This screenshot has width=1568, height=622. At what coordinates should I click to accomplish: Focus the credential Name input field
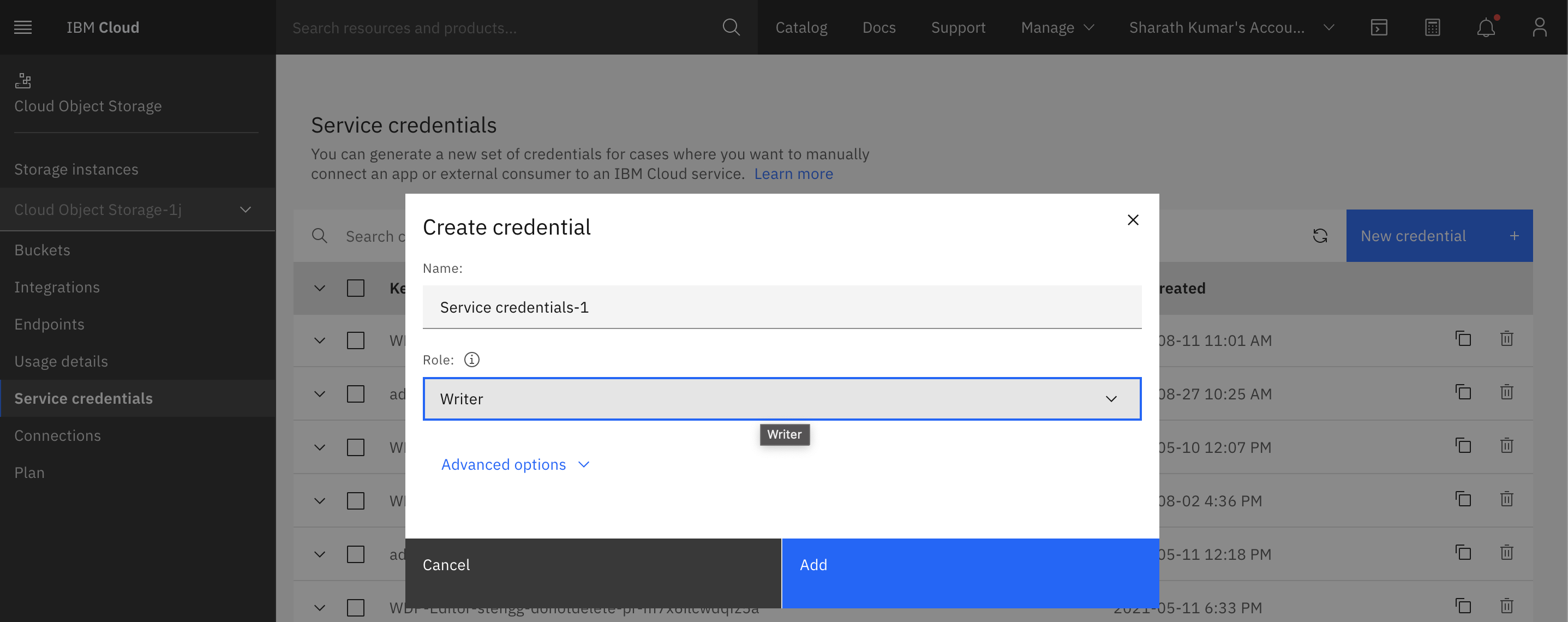click(782, 307)
